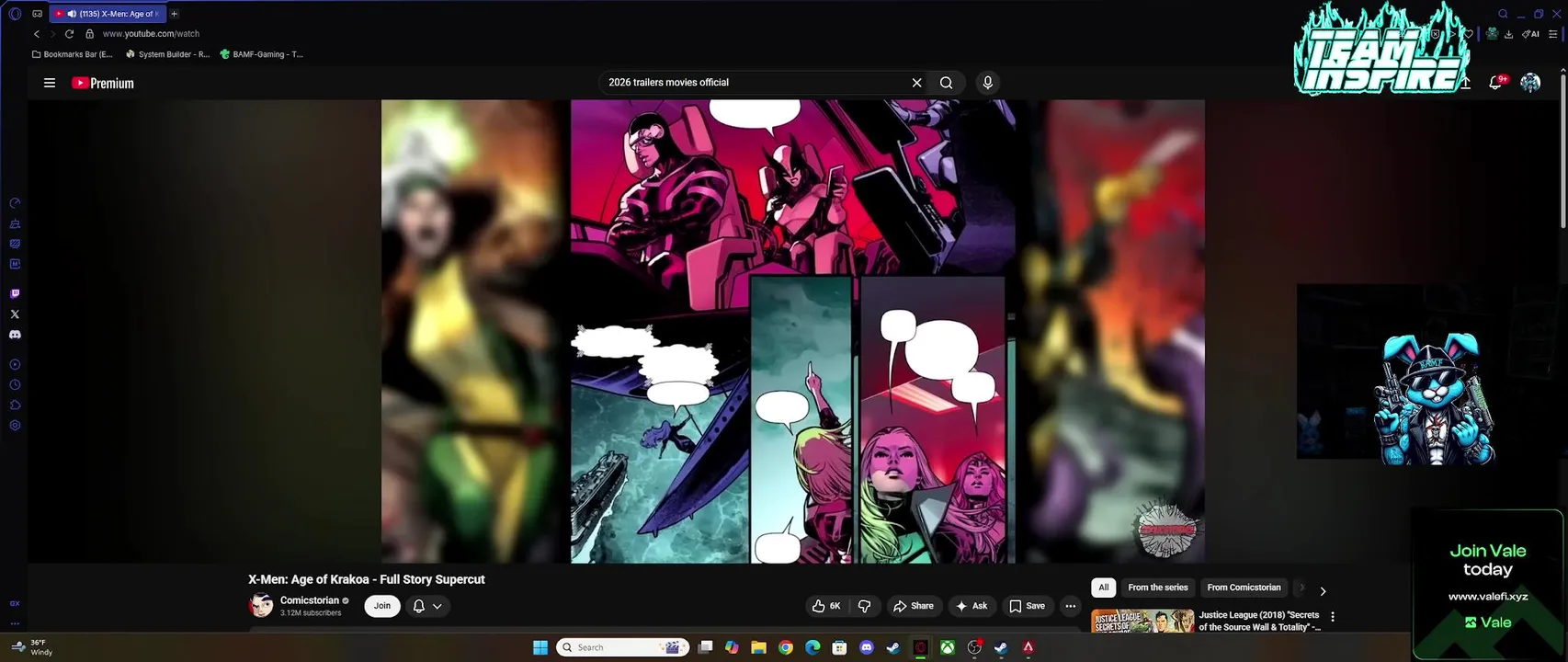Select From the series chip
The image size is (1568, 662).
pyautogui.click(x=1158, y=588)
